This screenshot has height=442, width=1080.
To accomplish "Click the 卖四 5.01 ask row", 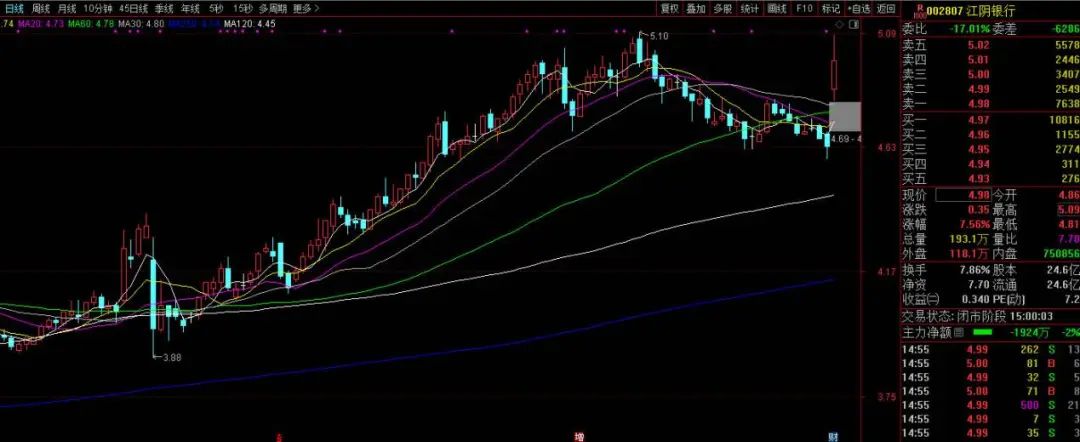I will click(990, 59).
